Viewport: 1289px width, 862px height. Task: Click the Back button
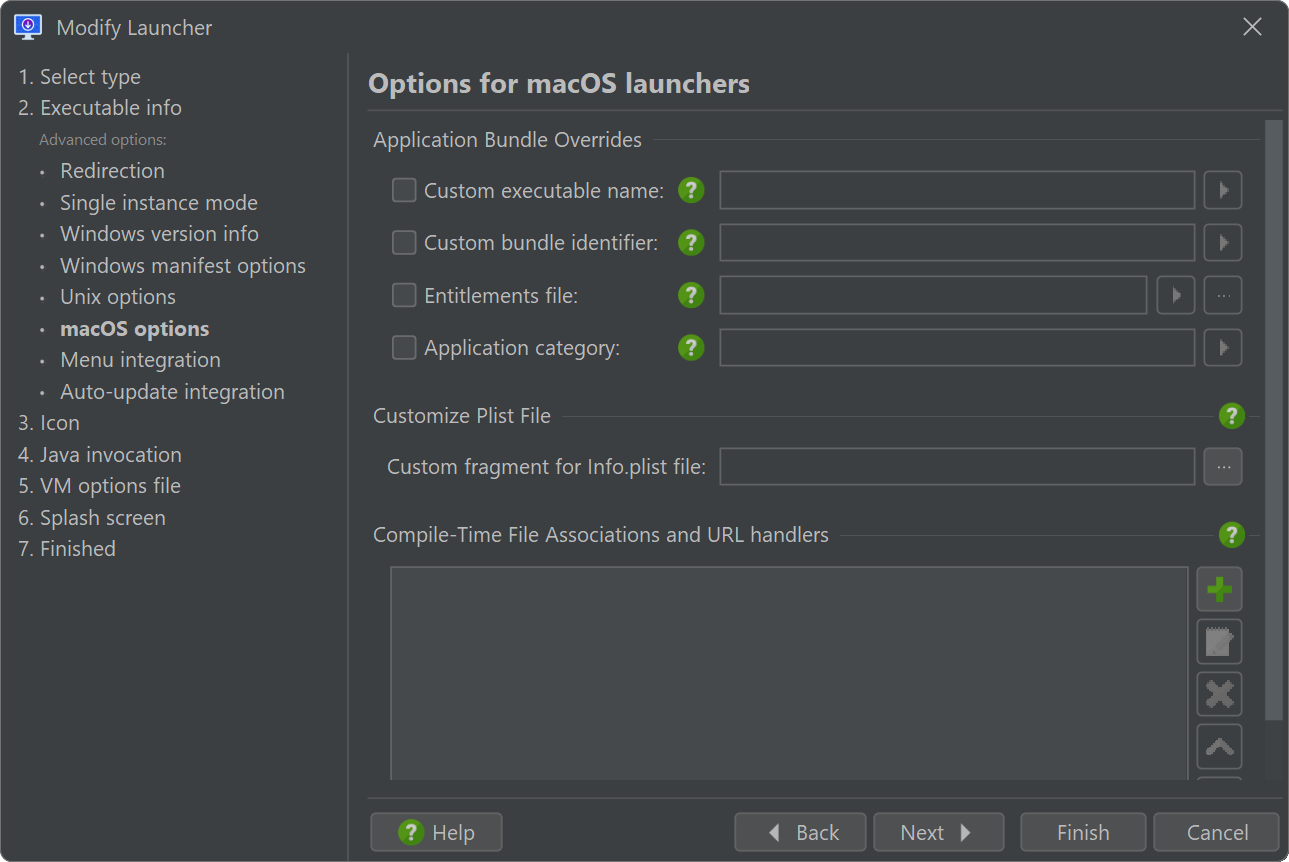[x=801, y=832]
